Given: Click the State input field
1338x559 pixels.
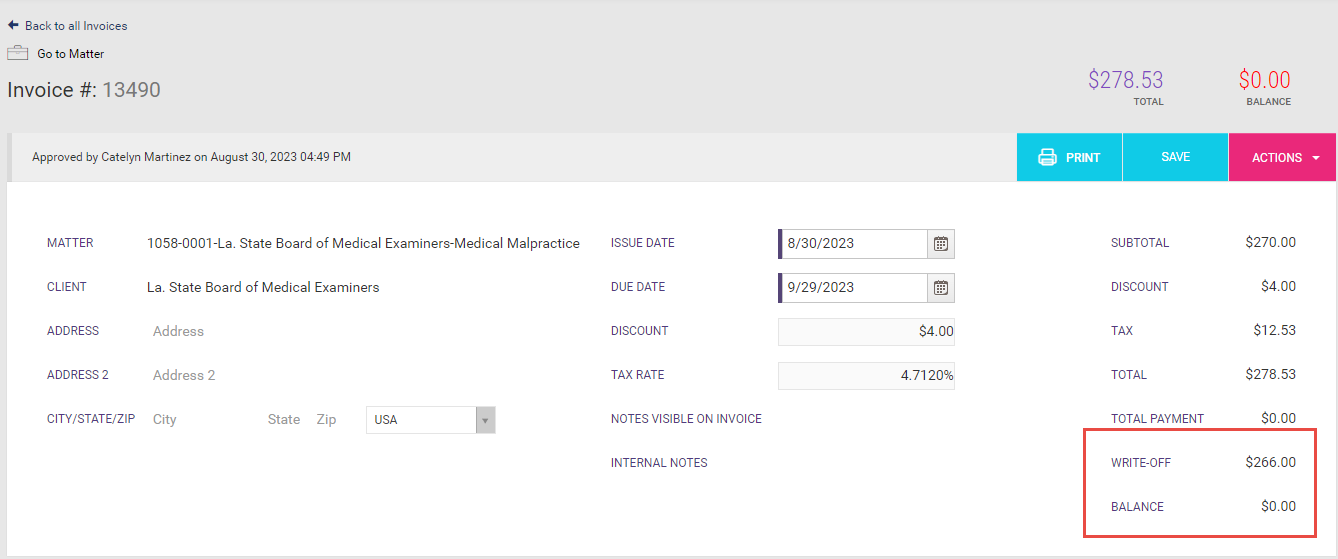Looking at the screenshot, I should [284, 420].
